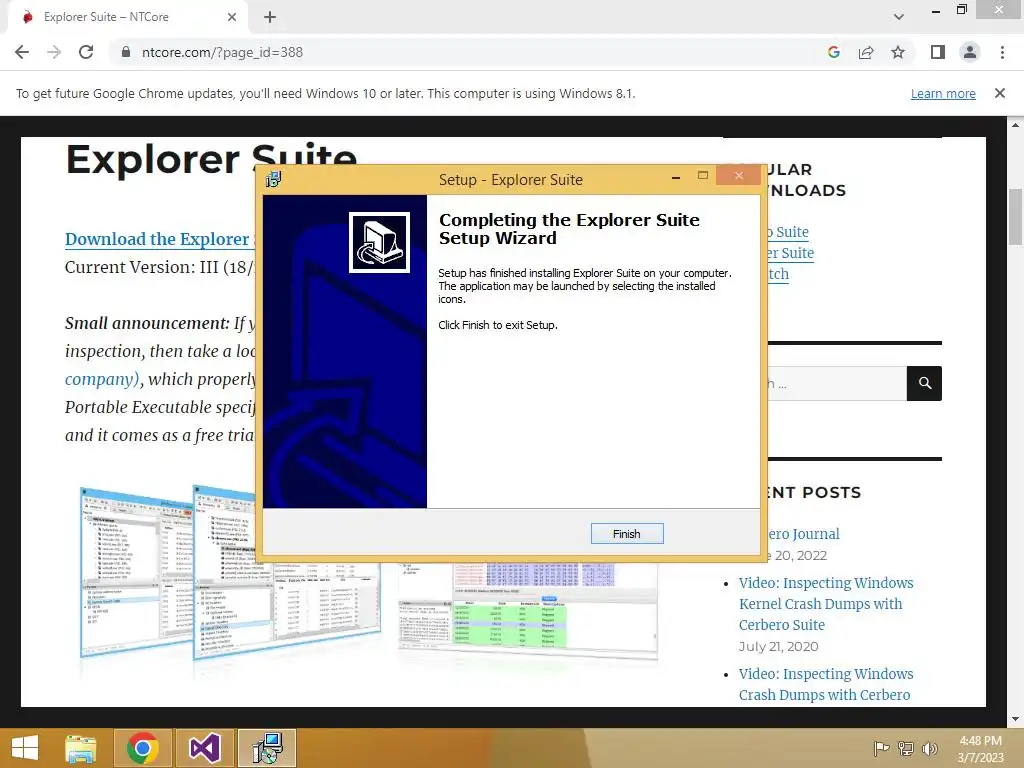Click the website's search magnifier button

(925, 383)
